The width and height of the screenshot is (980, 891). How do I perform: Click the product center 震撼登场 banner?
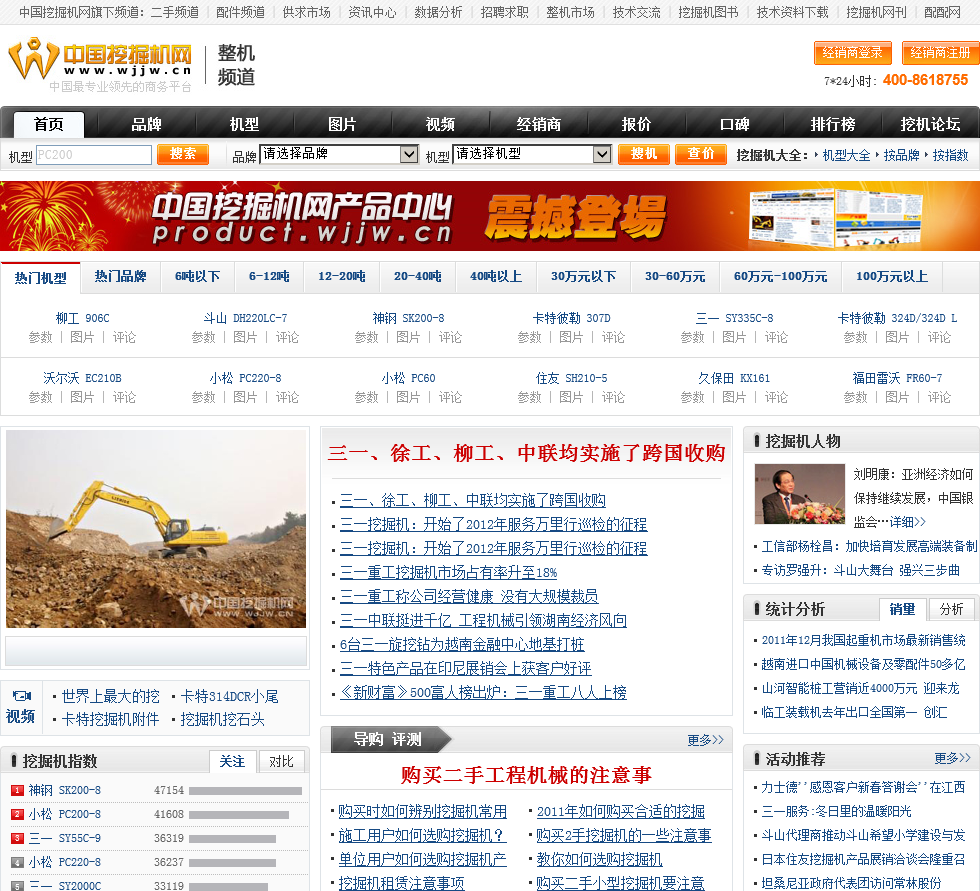[490, 216]
